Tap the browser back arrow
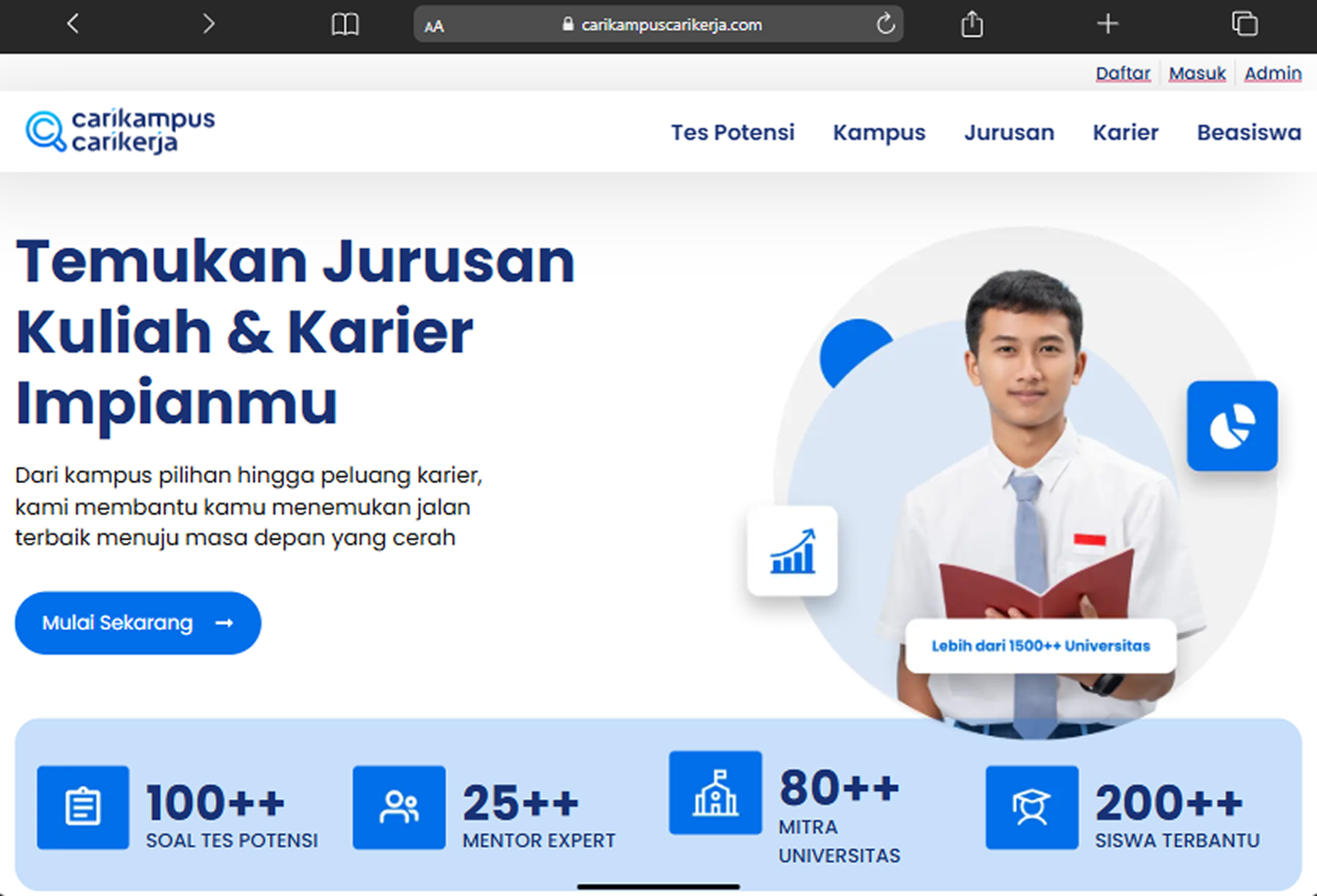The image size is (1317, 896). [72, 24]
